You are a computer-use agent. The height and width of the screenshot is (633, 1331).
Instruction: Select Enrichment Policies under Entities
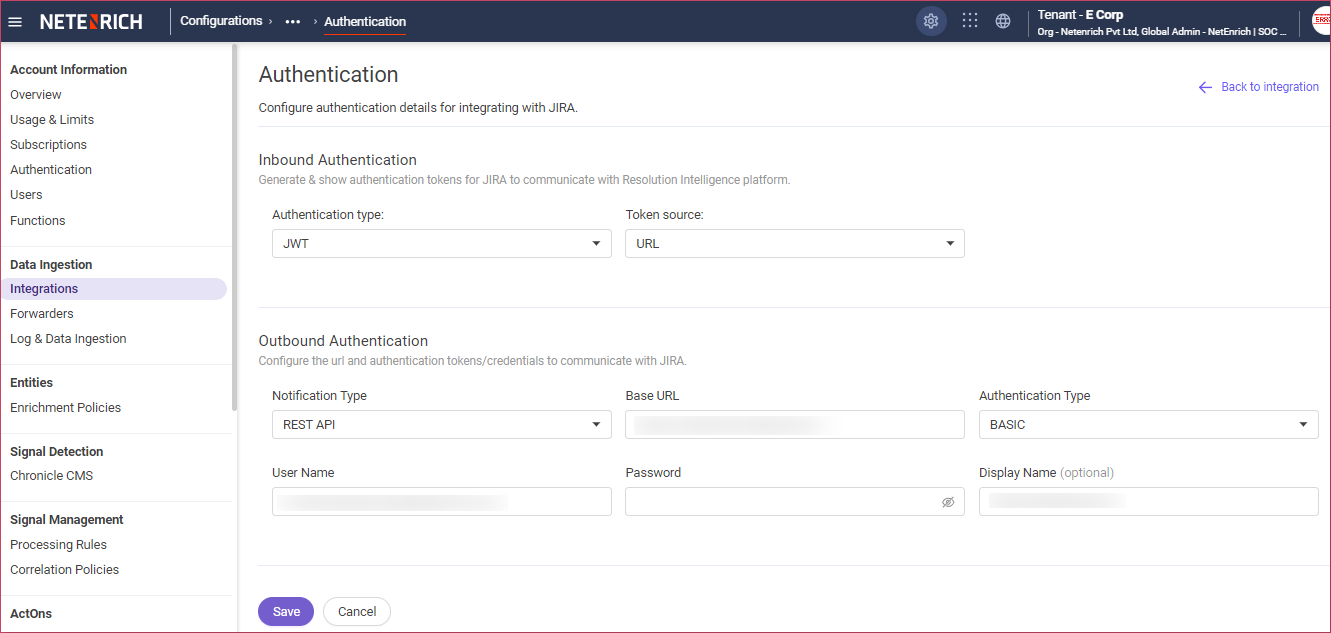click(65, 407)
